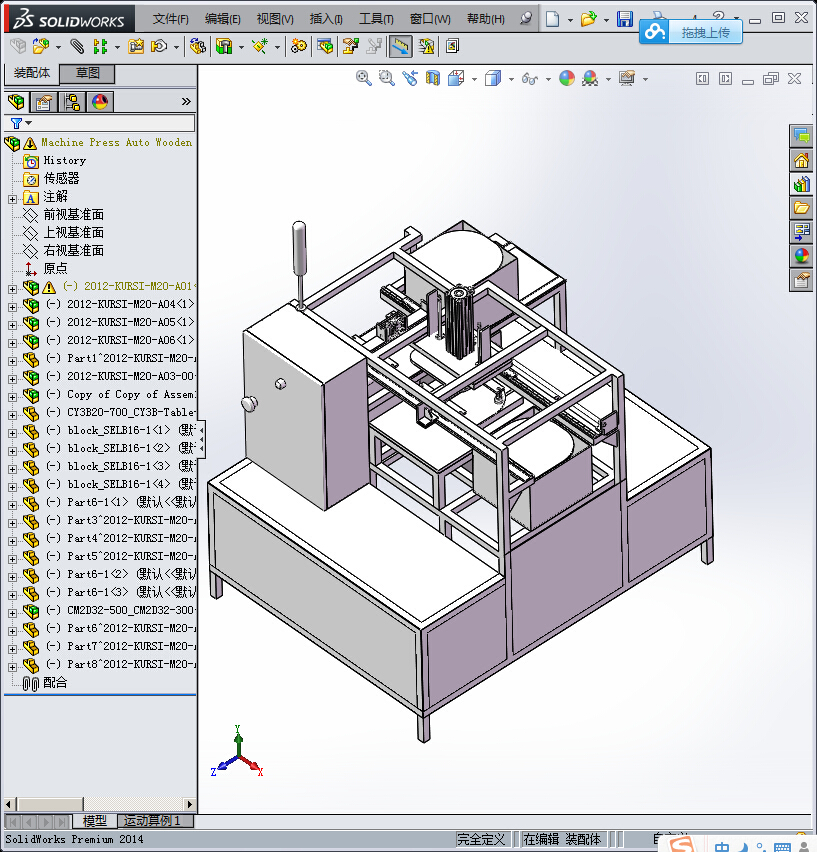Select the 右视基准面 plane
This screenshot has width=817, height=852.
tap(73, 250)
